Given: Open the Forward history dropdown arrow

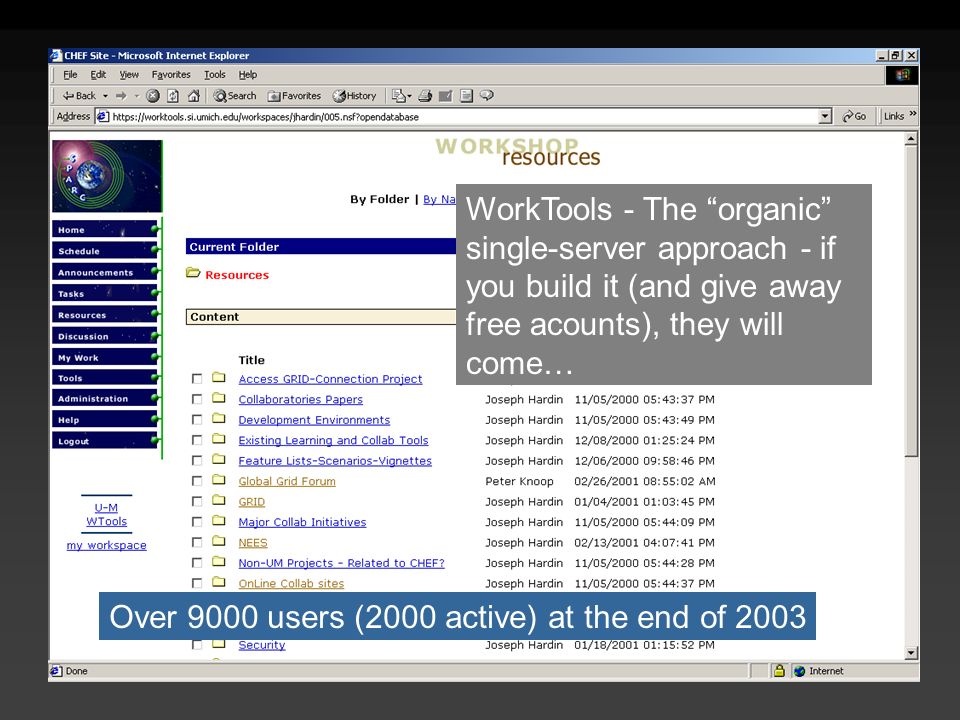Looking at the screenshot, I should 137,96.
